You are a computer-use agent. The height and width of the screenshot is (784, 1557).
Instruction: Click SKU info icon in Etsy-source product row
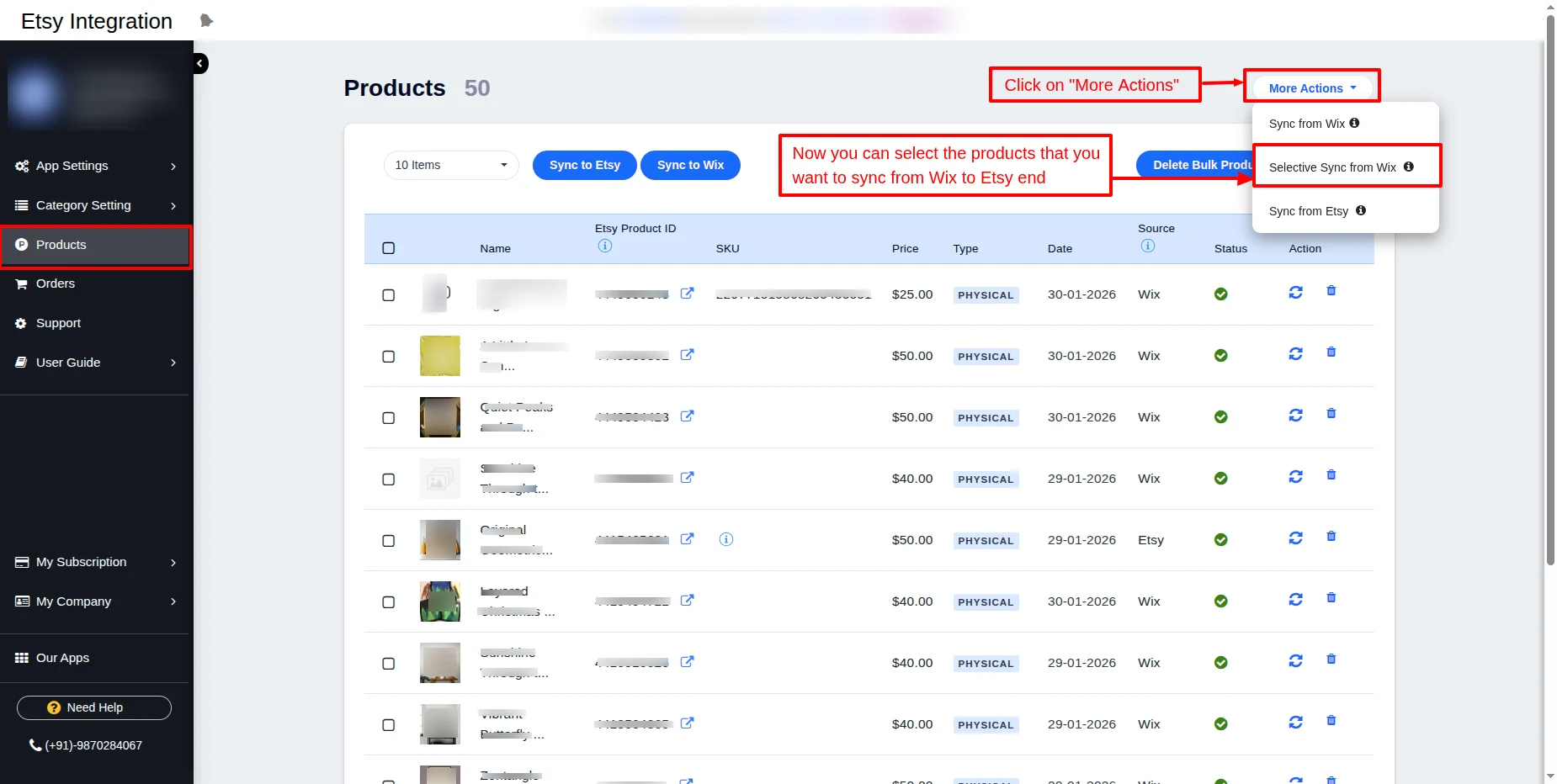point(725,539)
